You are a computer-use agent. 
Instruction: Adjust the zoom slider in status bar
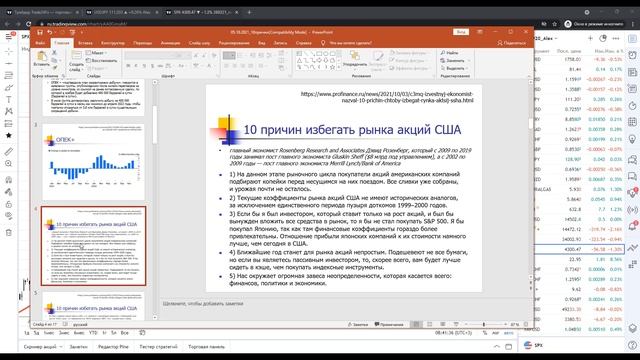(484, 324)
